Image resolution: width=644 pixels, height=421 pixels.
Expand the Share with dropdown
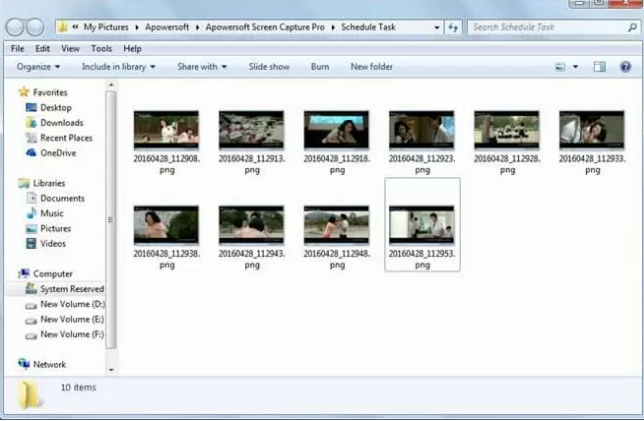pyautogui.click(x=201, y=67)
